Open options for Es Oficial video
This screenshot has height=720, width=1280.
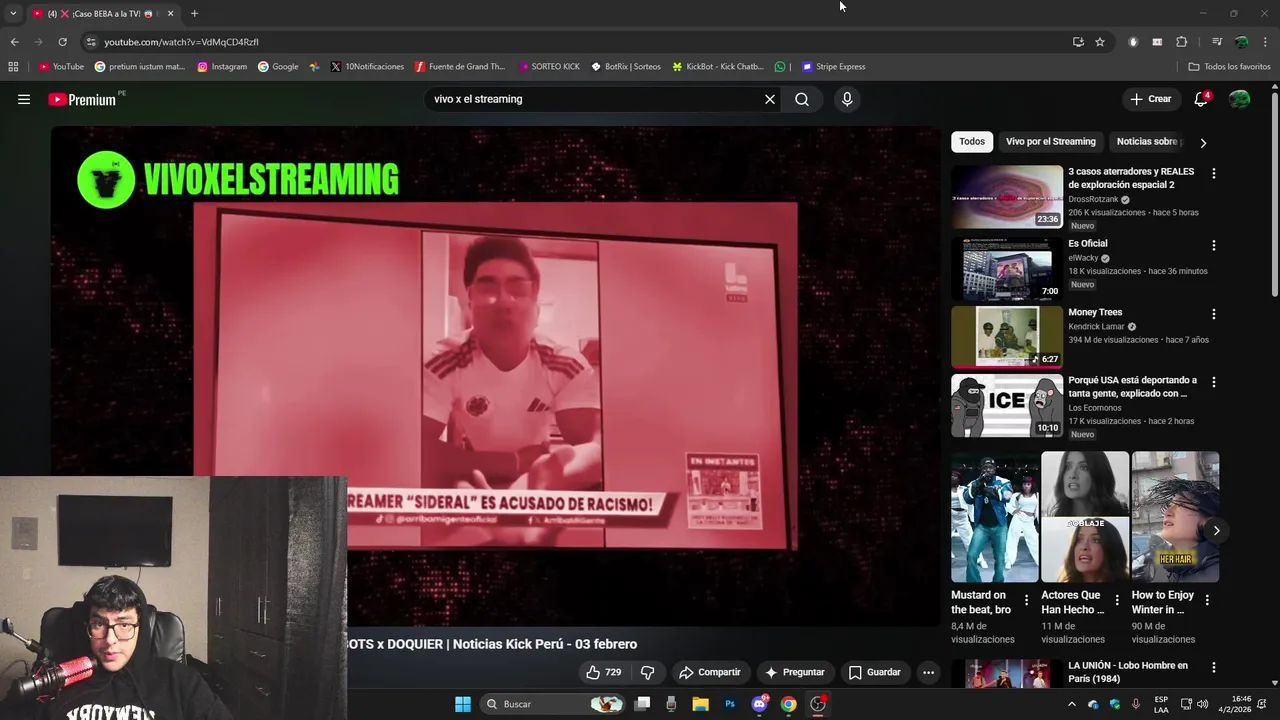1214,245
